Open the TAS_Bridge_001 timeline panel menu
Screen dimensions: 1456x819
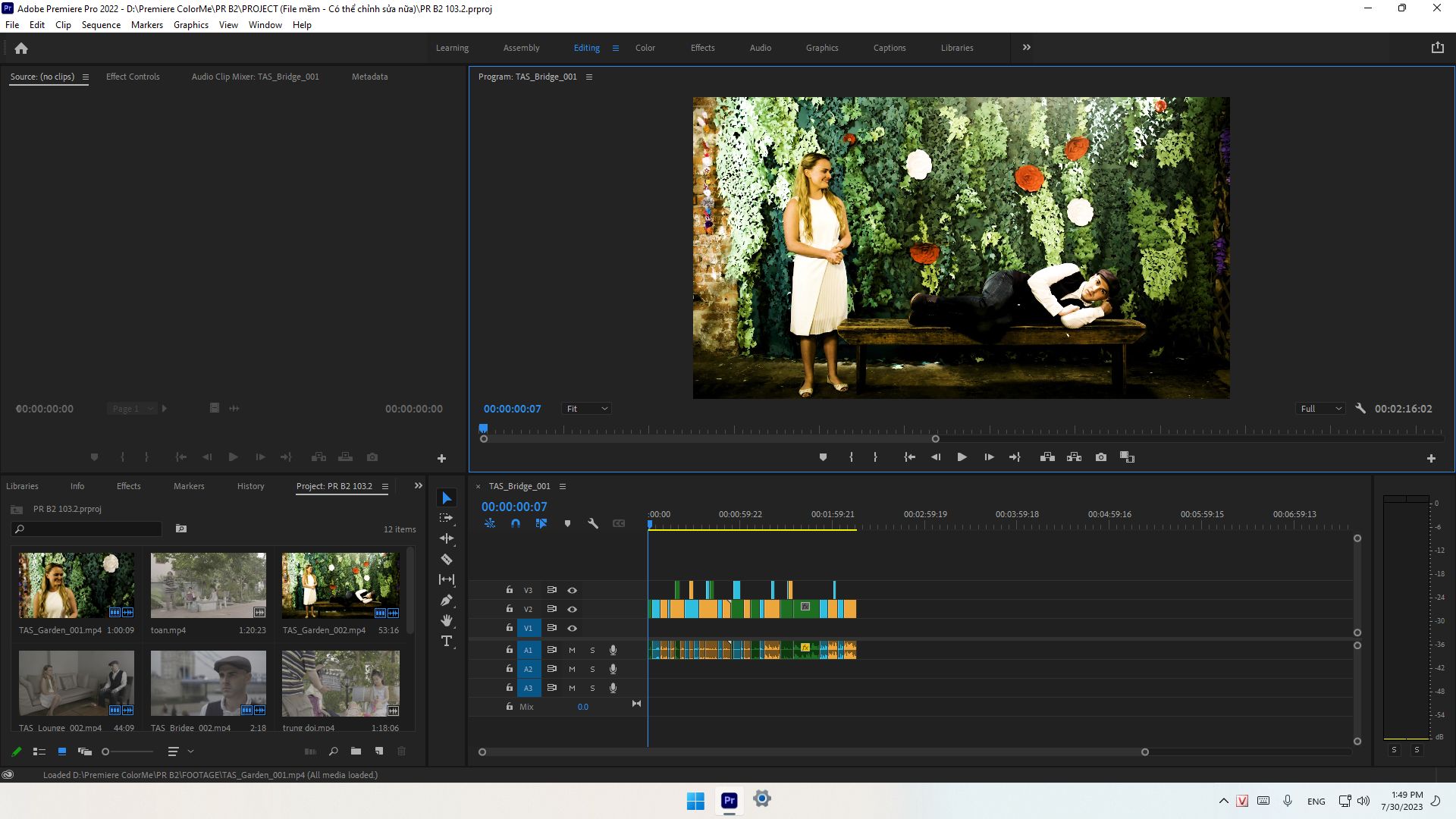(x=563, y=486)
